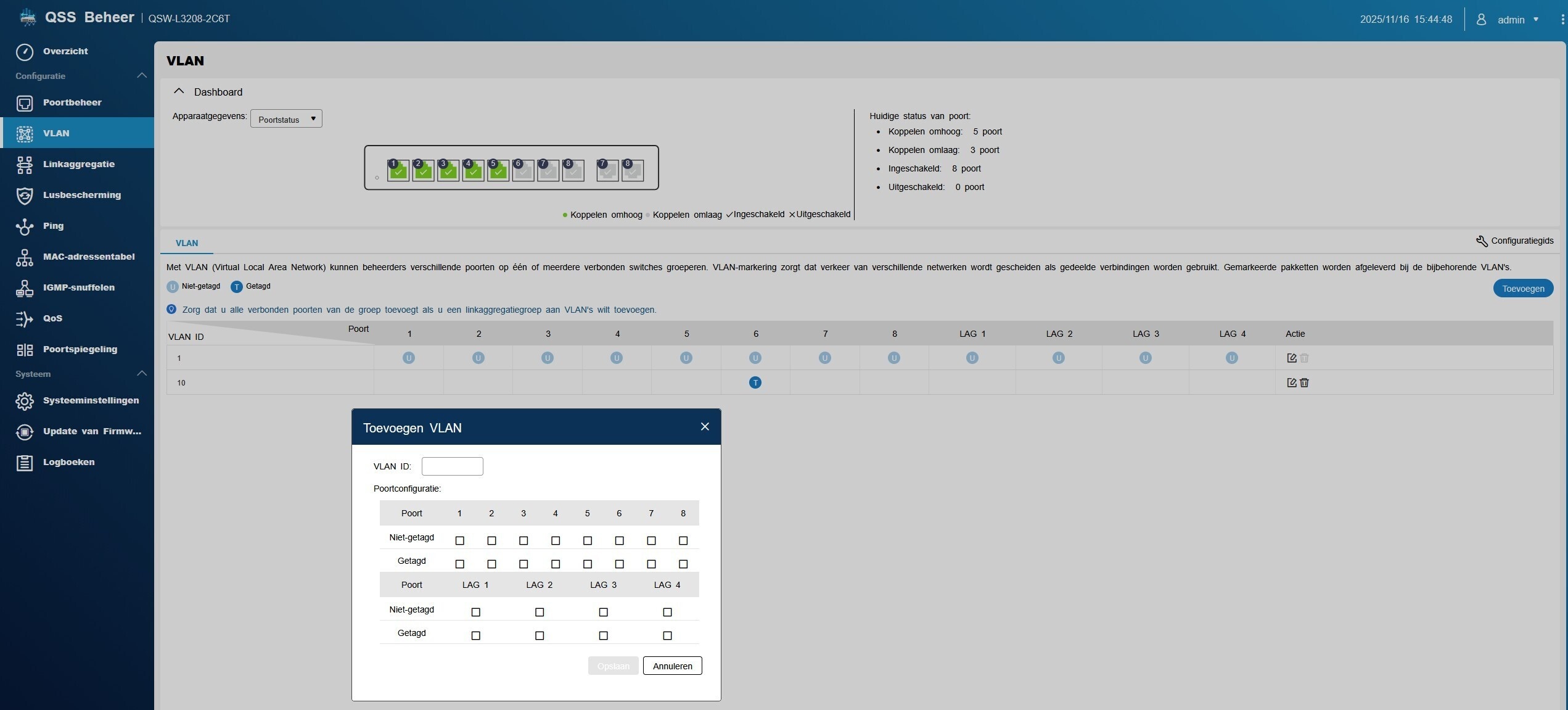Select the VLAN tab
Image resolution: width=1568 pixels, height=710 pixels.
click(187, 243)
